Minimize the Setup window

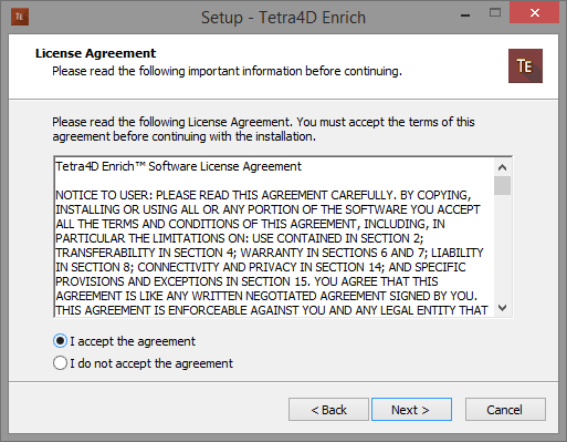465,15
